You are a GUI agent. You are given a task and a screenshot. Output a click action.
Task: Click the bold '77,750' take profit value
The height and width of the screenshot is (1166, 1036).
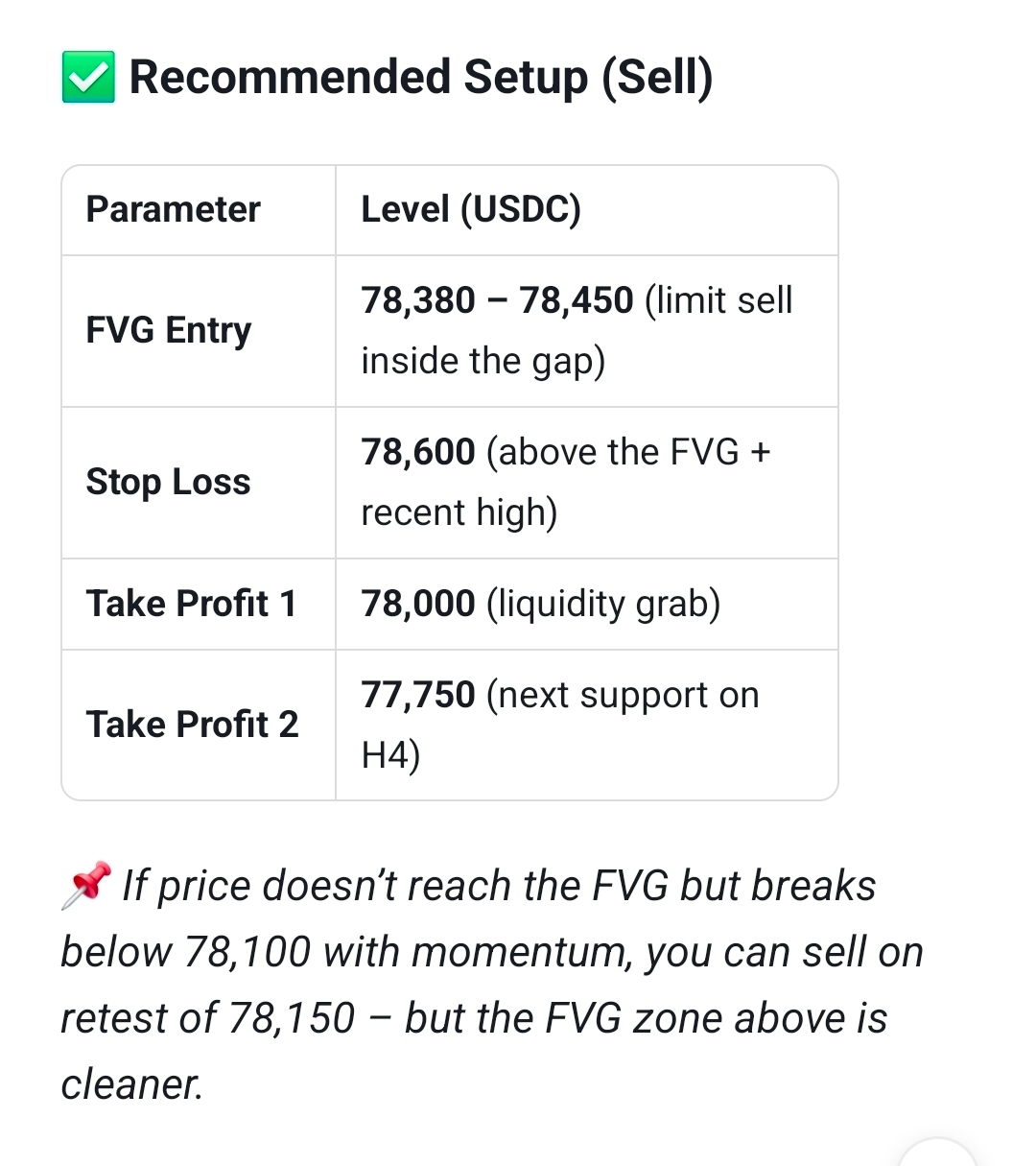[418, 695]
